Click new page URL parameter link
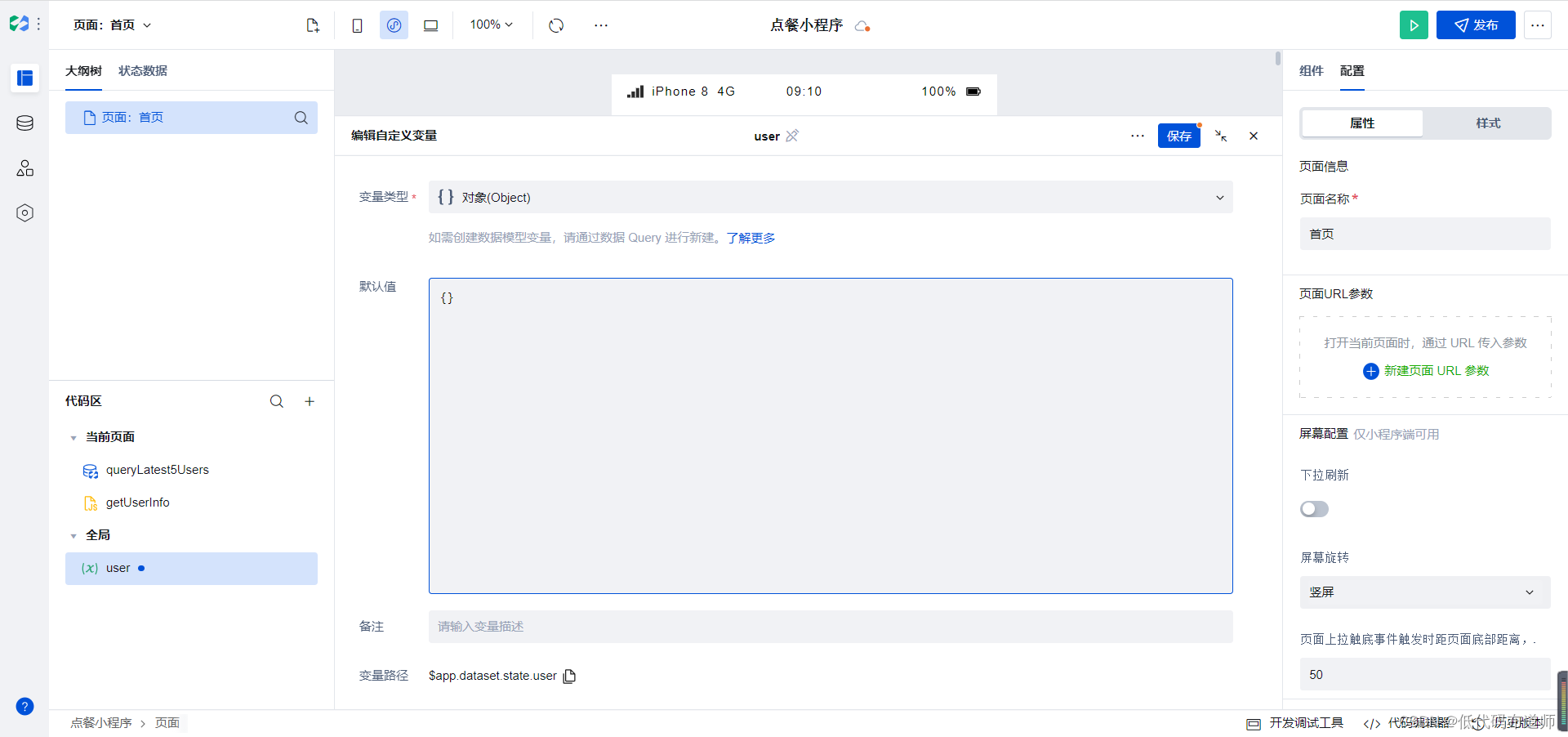This screenshot has width=1568, height=737. click(x=1437, y=371)
